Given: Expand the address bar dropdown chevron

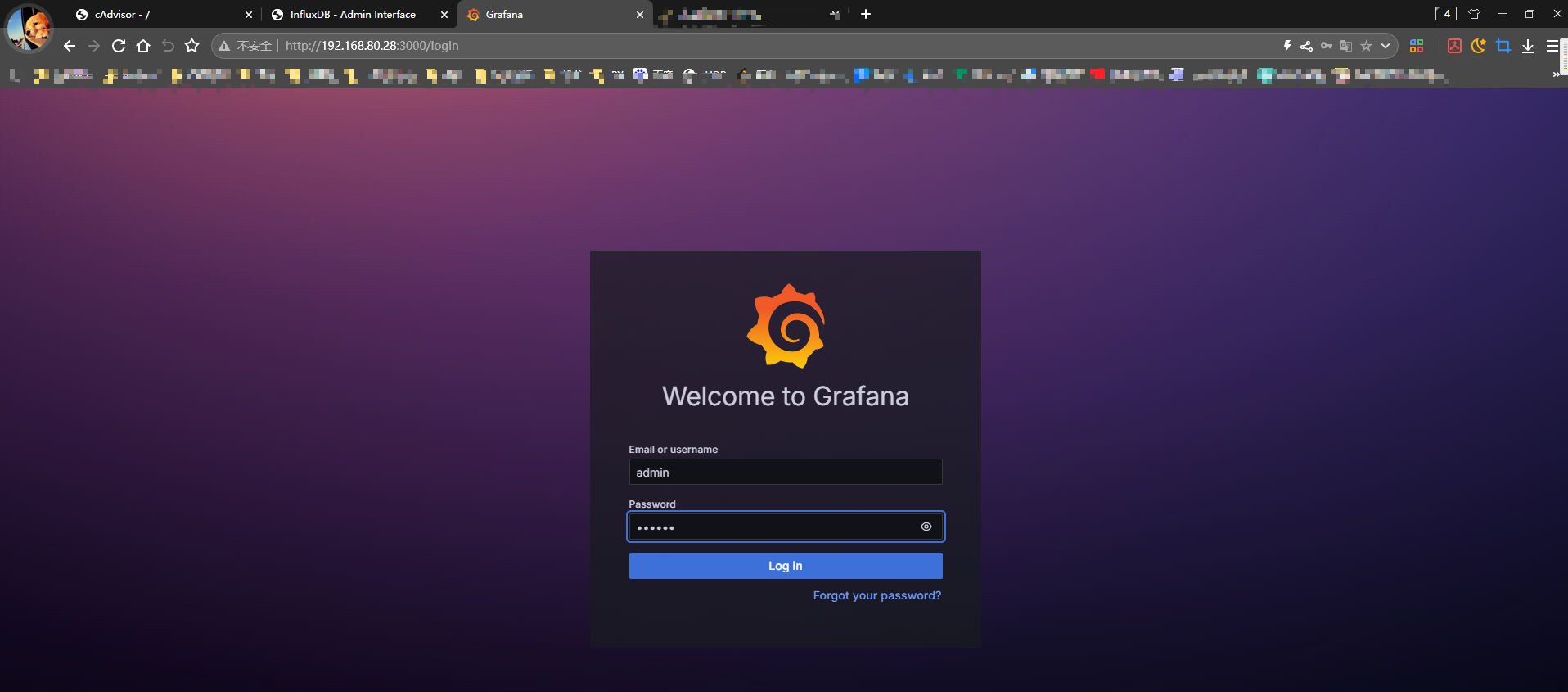Looking at the screenshot, I should pyautogui.click(x=1386, y=46).
